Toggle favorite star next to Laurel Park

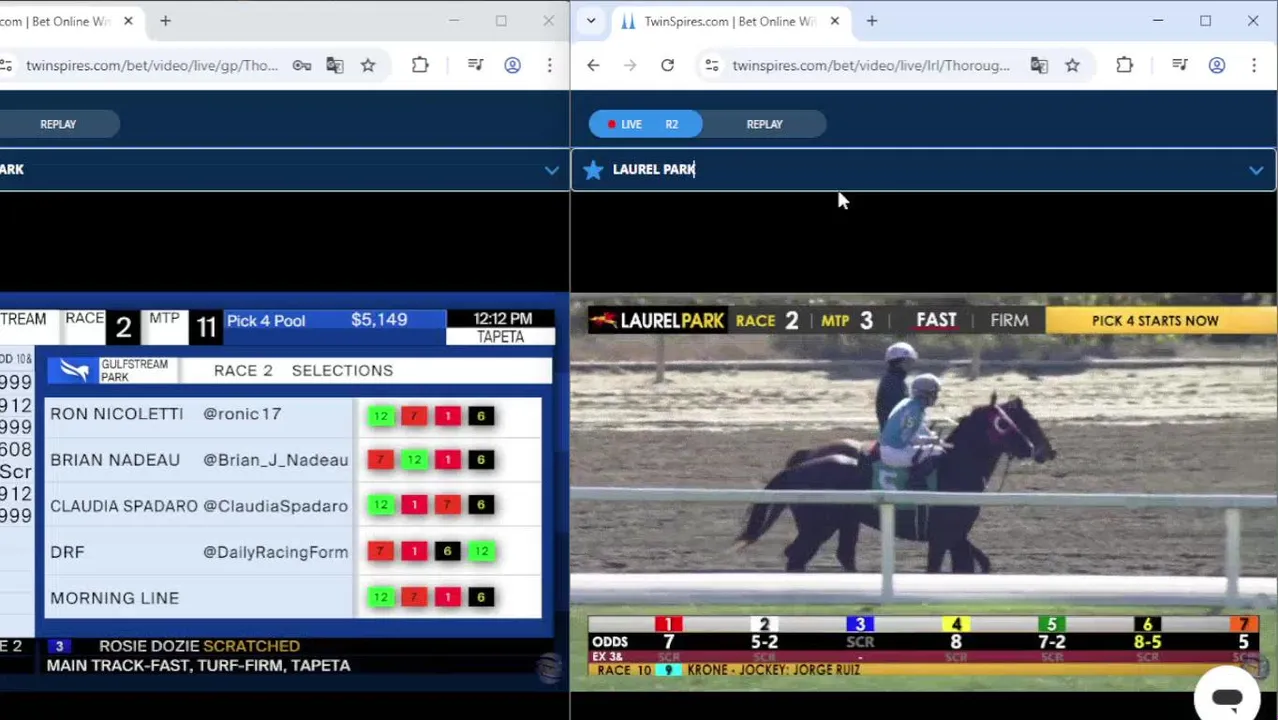pos(593,169)
